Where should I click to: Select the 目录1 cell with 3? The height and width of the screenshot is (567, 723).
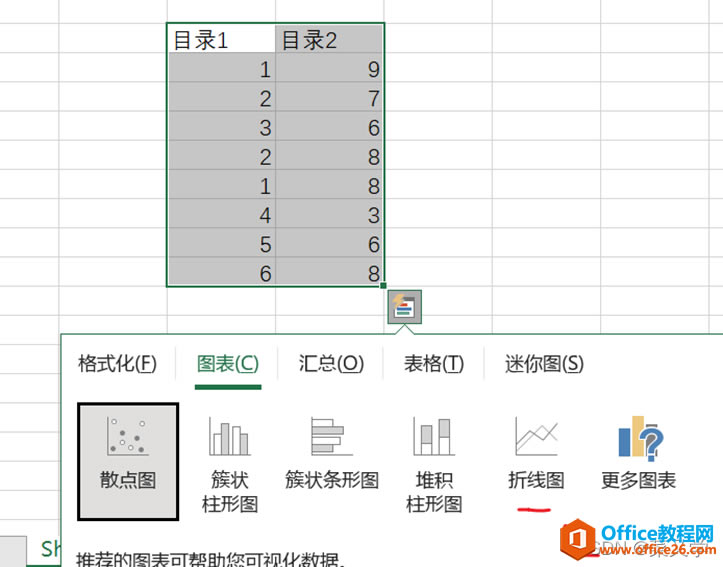222,126
